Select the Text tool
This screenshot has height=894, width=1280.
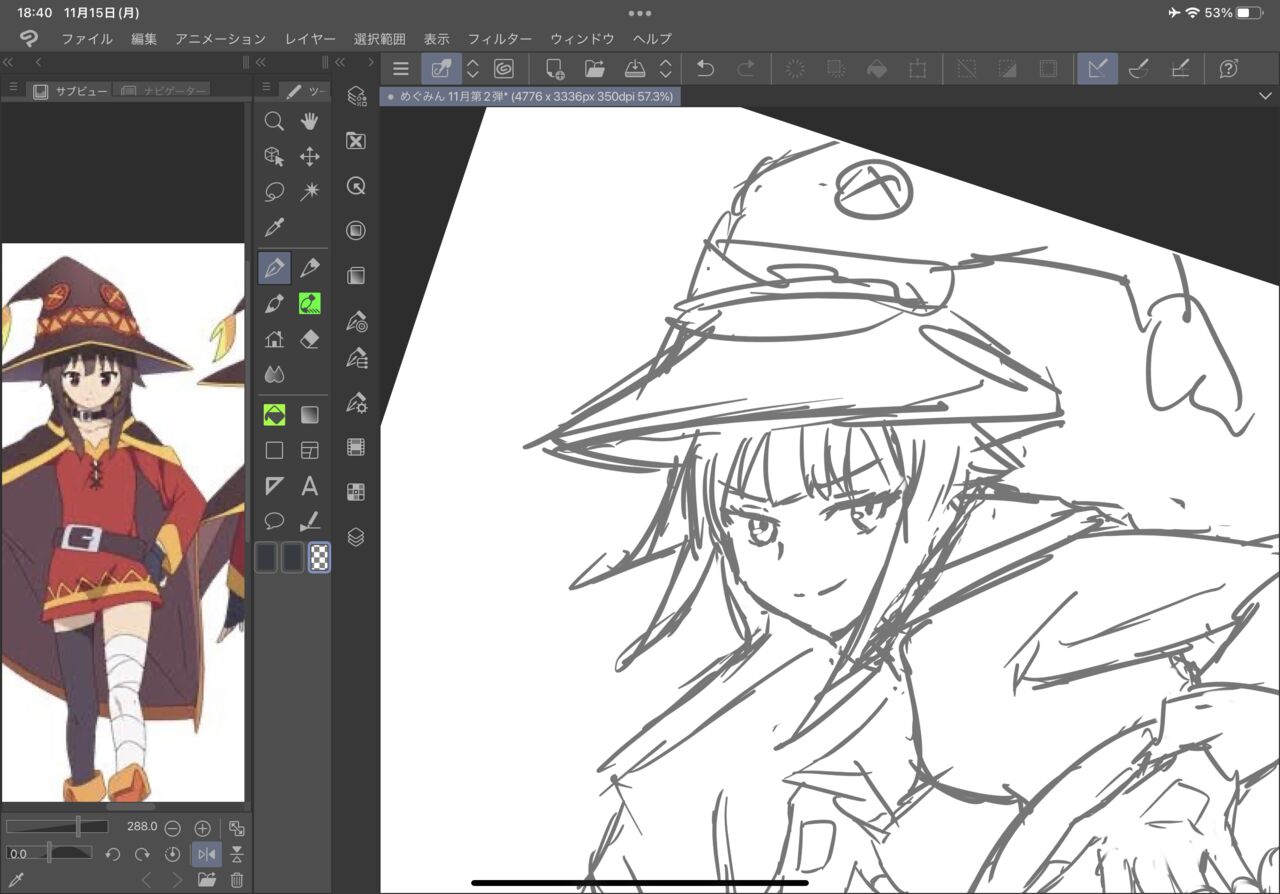point(310,486)
